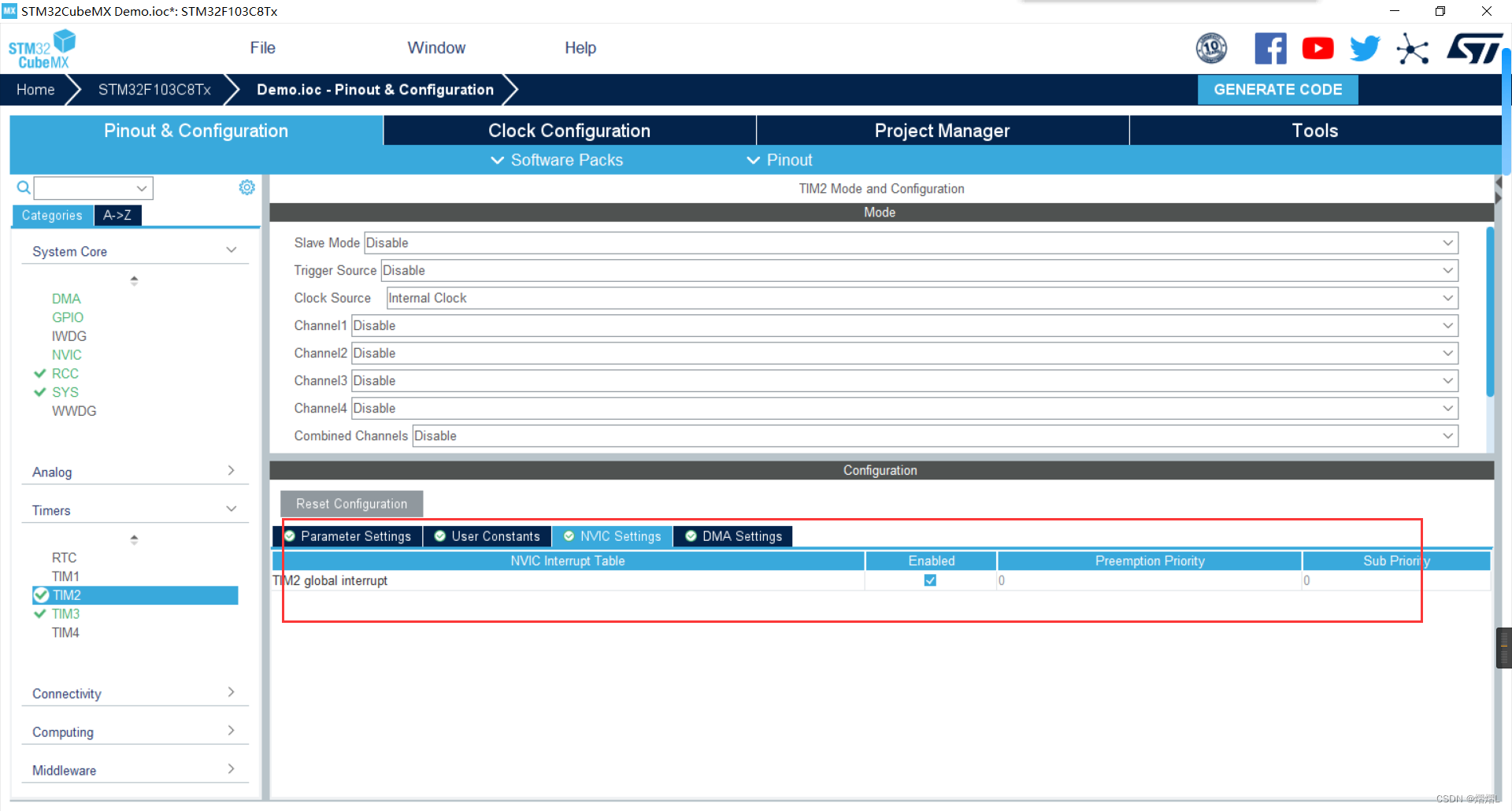Click the green check icon beside TIM2
Viewport: 1512px width, 811px height.
pos(41,595)
